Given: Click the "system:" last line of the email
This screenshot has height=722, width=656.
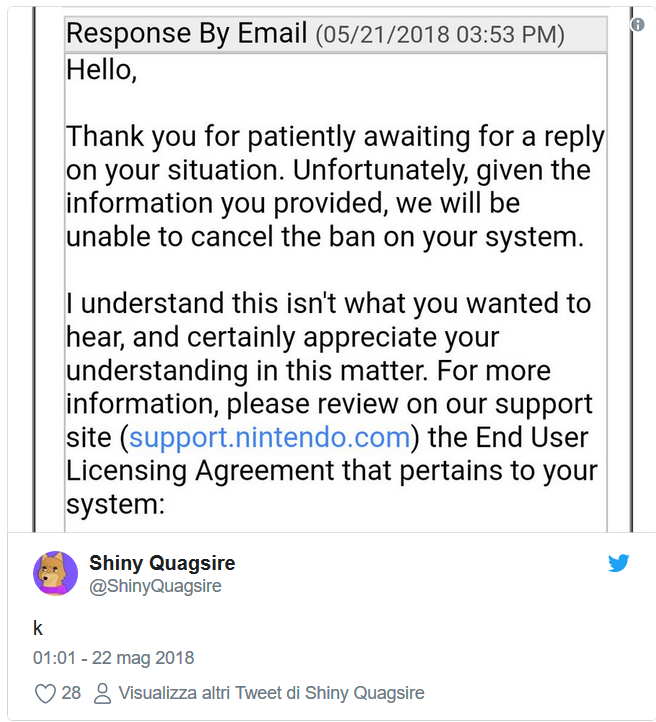Looking at the screenshot, I should click(x=114, y=503).
